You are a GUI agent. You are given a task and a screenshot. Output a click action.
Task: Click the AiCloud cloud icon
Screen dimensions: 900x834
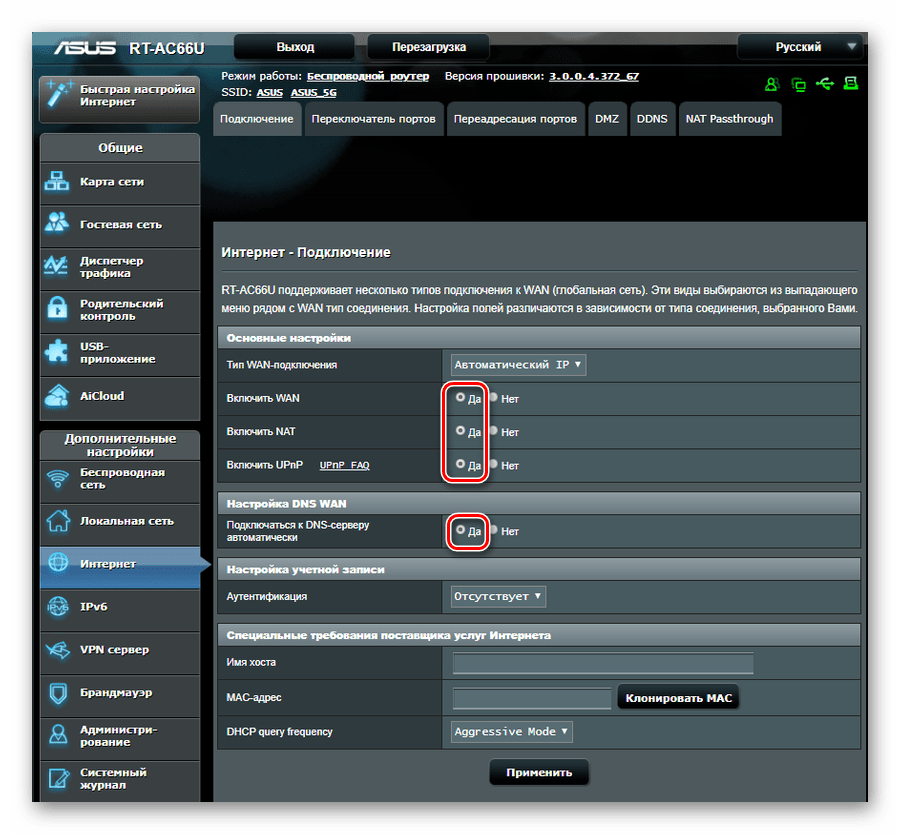57,395
